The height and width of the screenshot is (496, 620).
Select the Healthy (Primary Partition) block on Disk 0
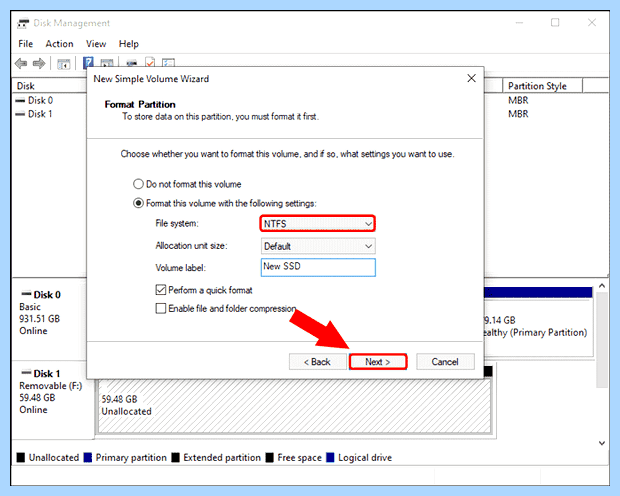point(538,327)
